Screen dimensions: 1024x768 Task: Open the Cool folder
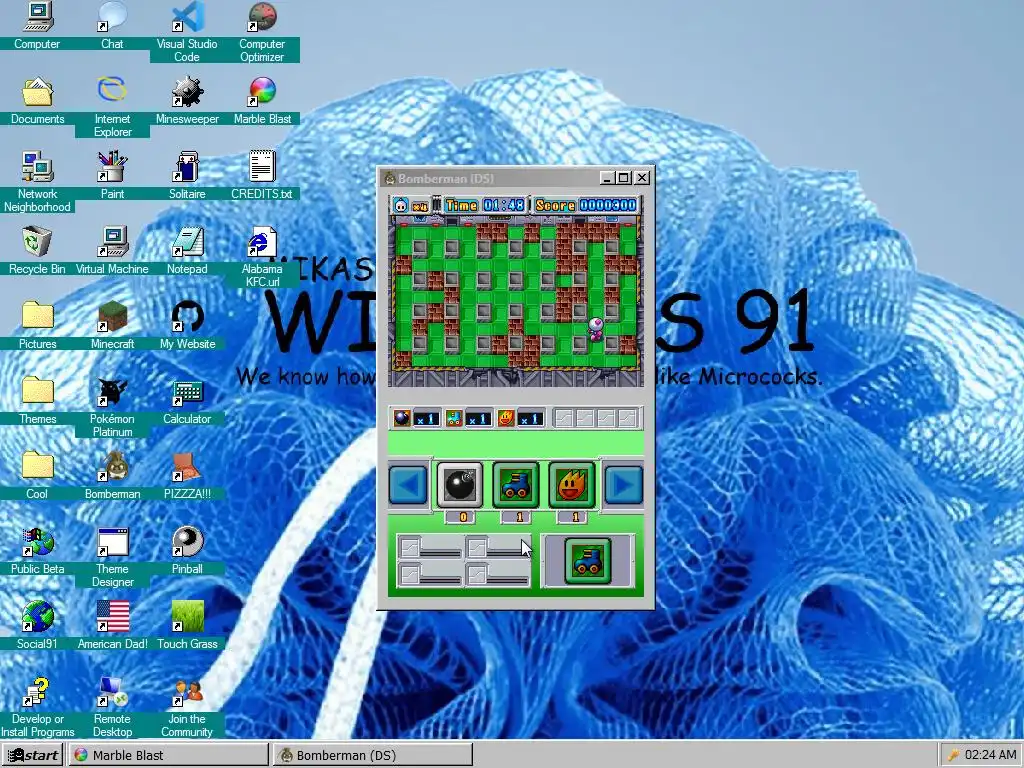pyautogui.click(x=37, y=475)
